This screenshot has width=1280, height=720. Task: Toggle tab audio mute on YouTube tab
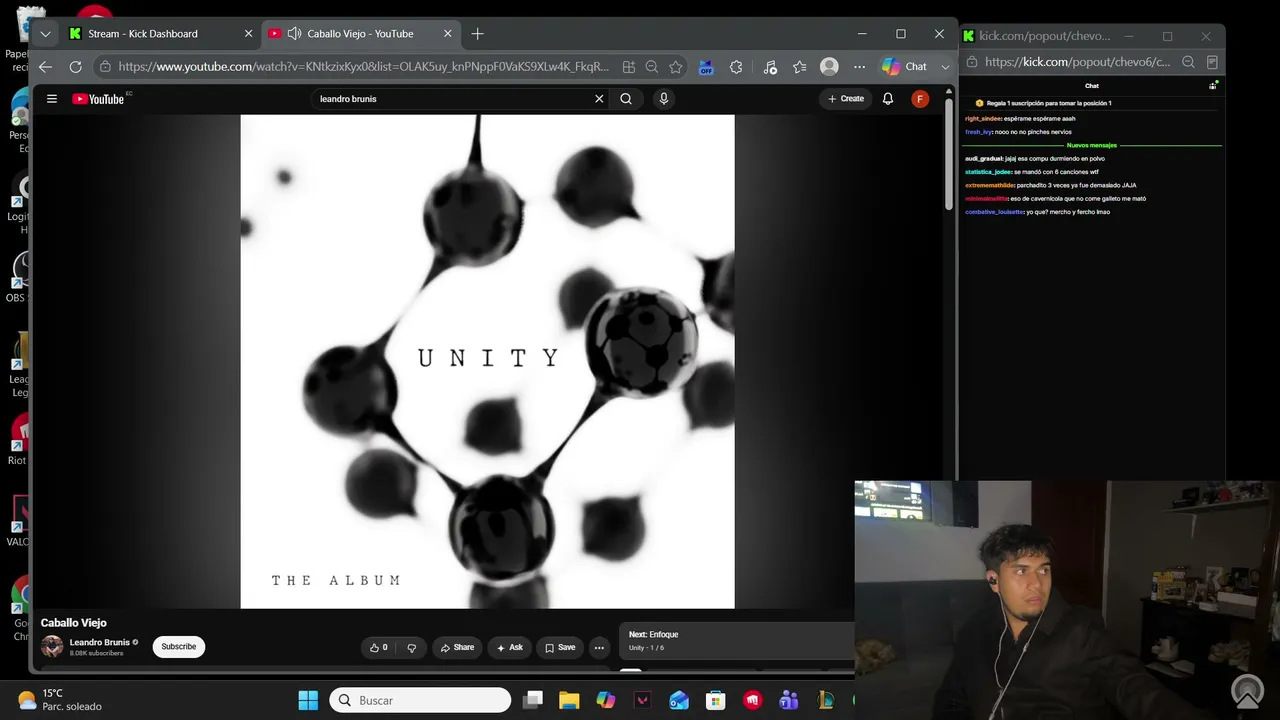click(x=294, y=34)
